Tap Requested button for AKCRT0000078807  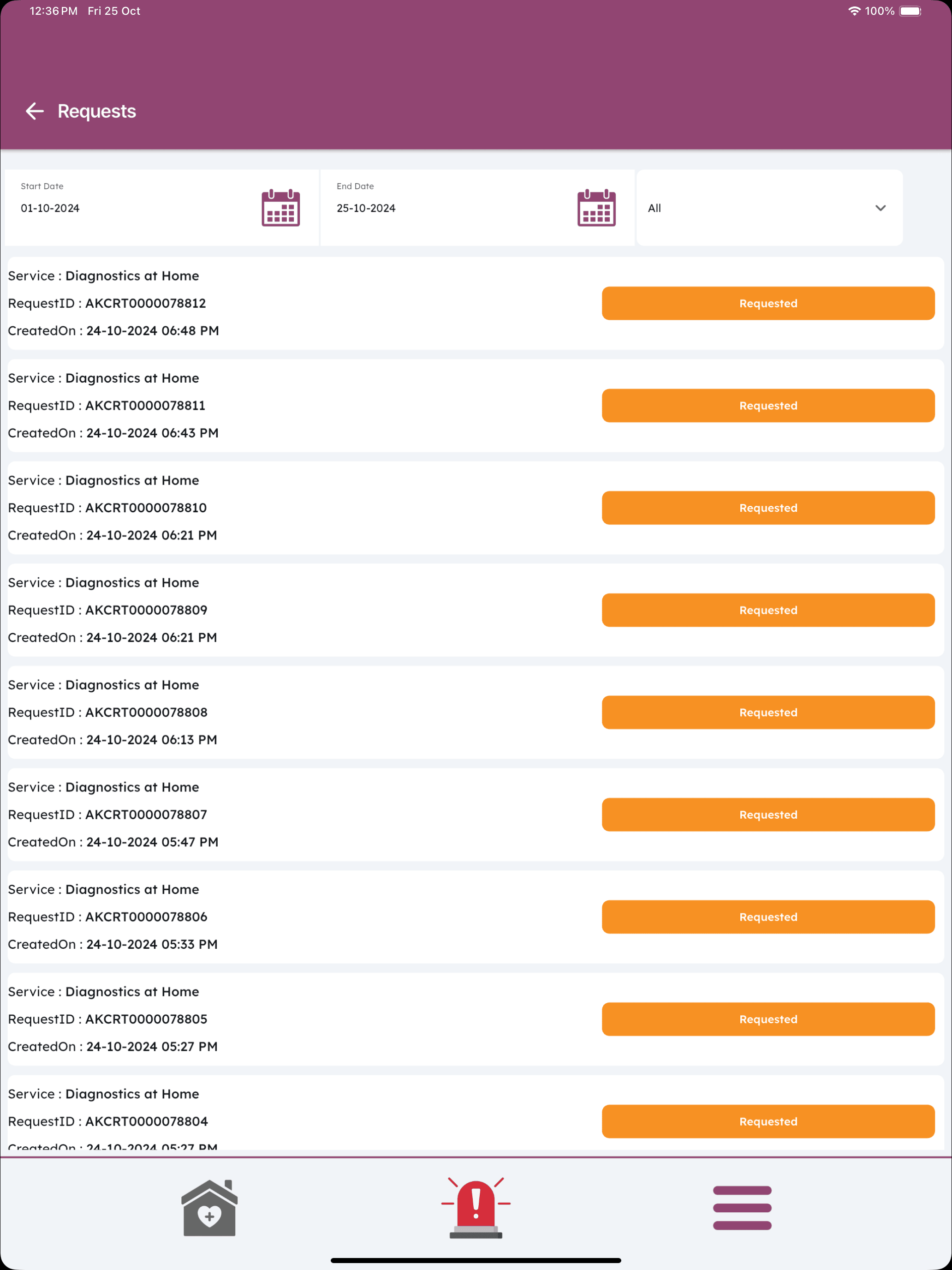click(x=768, y=814)
